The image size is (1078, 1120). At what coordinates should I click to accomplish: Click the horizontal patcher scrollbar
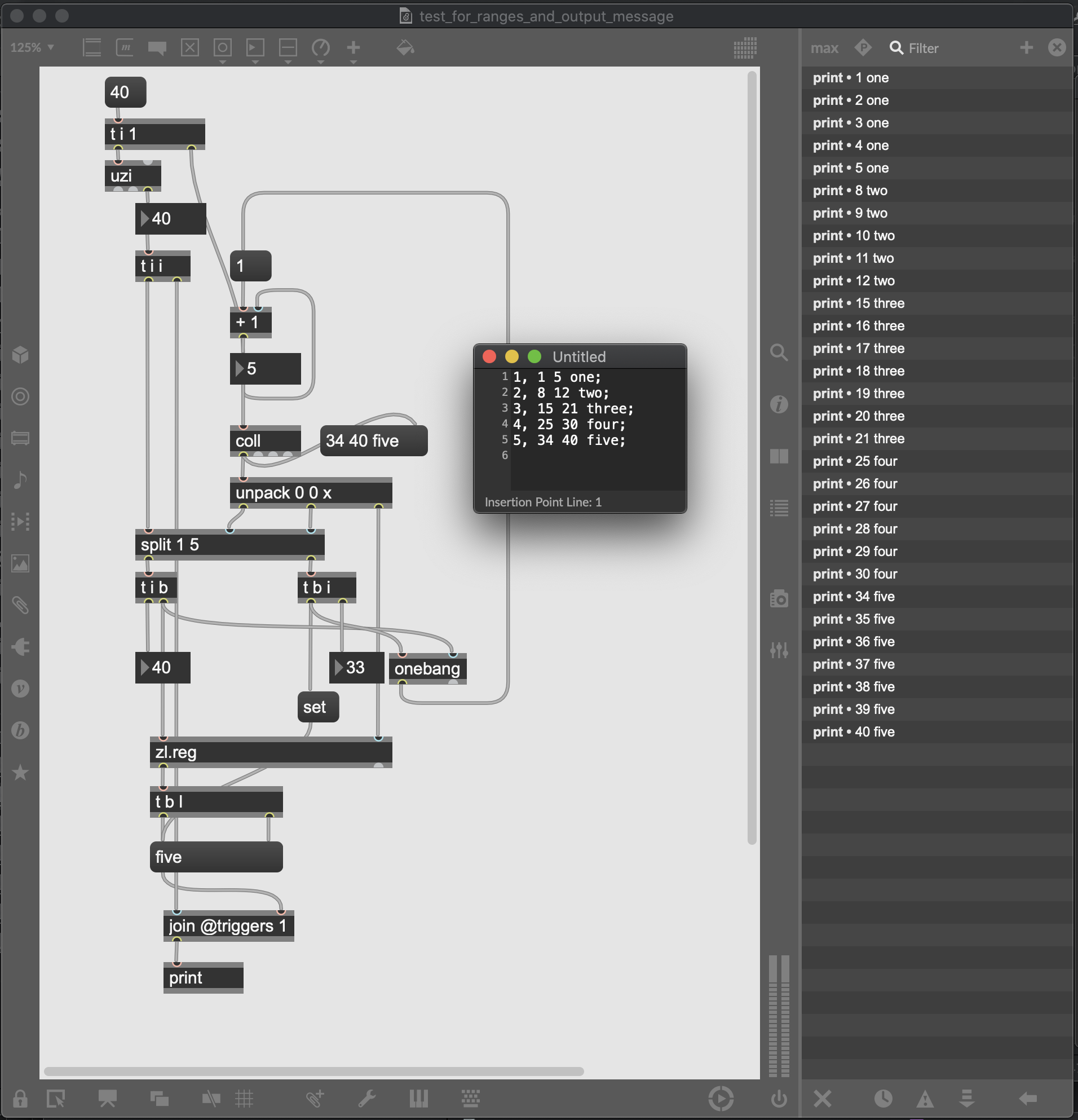click(x=313, y=1071)
